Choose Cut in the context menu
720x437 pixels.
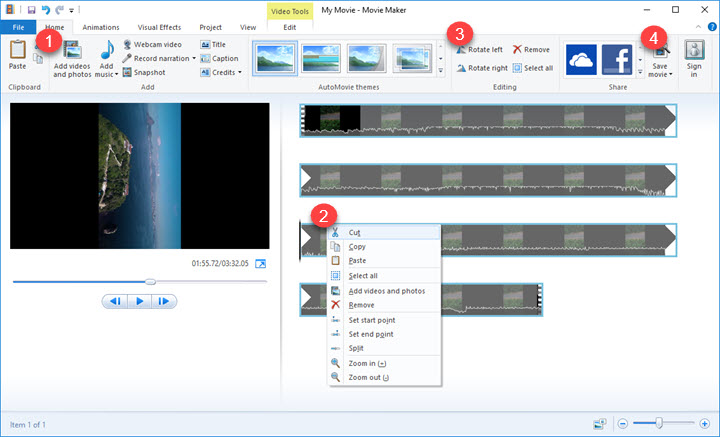pyautogui.click(x=384, y=232)
